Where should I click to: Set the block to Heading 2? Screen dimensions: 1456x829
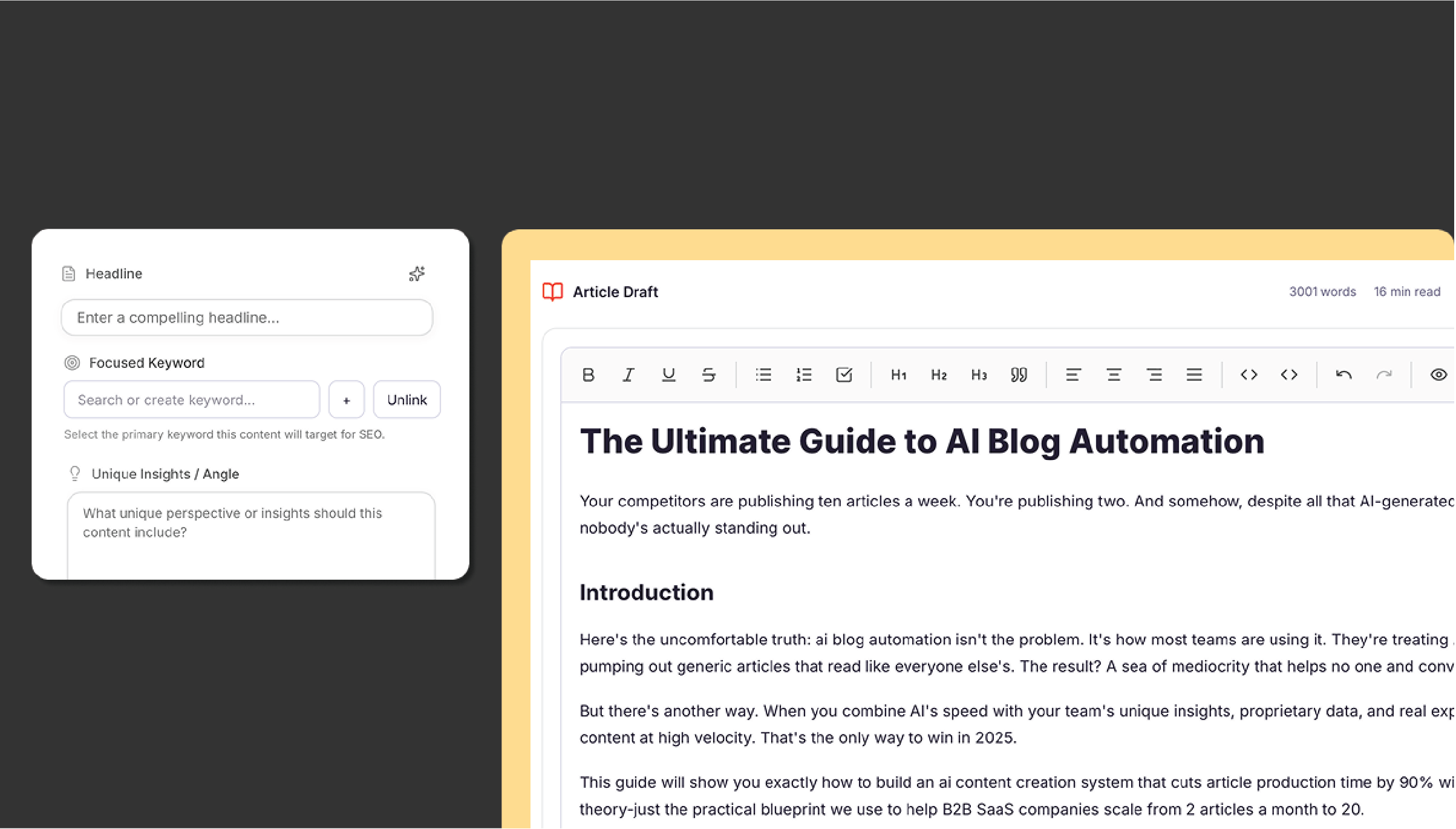coord(939,375)
